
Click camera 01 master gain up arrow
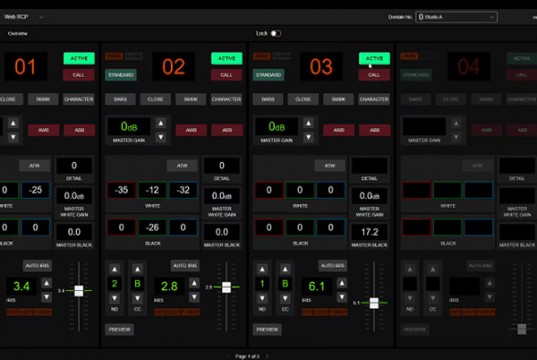coord(13,123)
